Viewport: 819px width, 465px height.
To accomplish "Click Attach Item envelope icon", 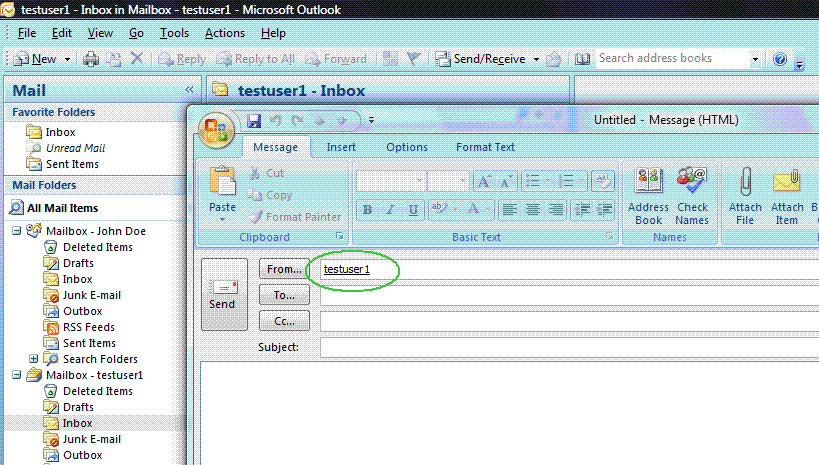I will click(787, 196).
